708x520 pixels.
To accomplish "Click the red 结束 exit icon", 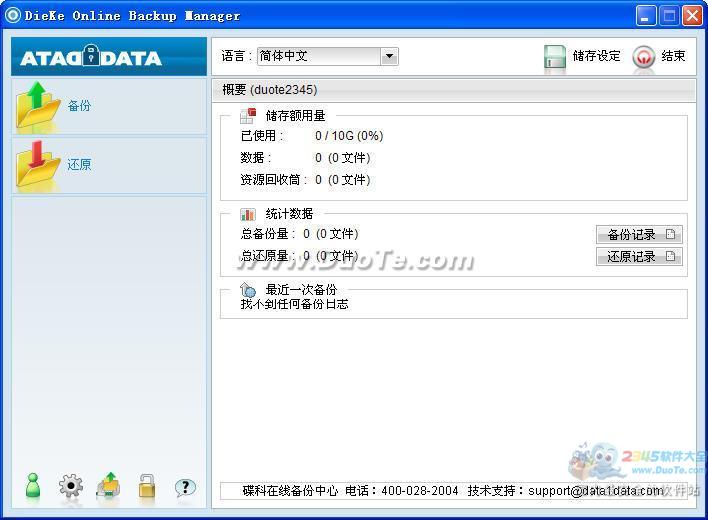I will pyautogui.click(x=645, y=57).
